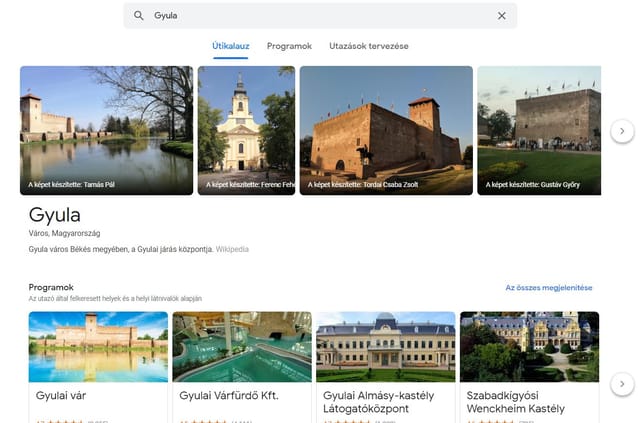Click Az összes megjelenítése link
This screenshot has height=423, width=640.
(549, 287)
